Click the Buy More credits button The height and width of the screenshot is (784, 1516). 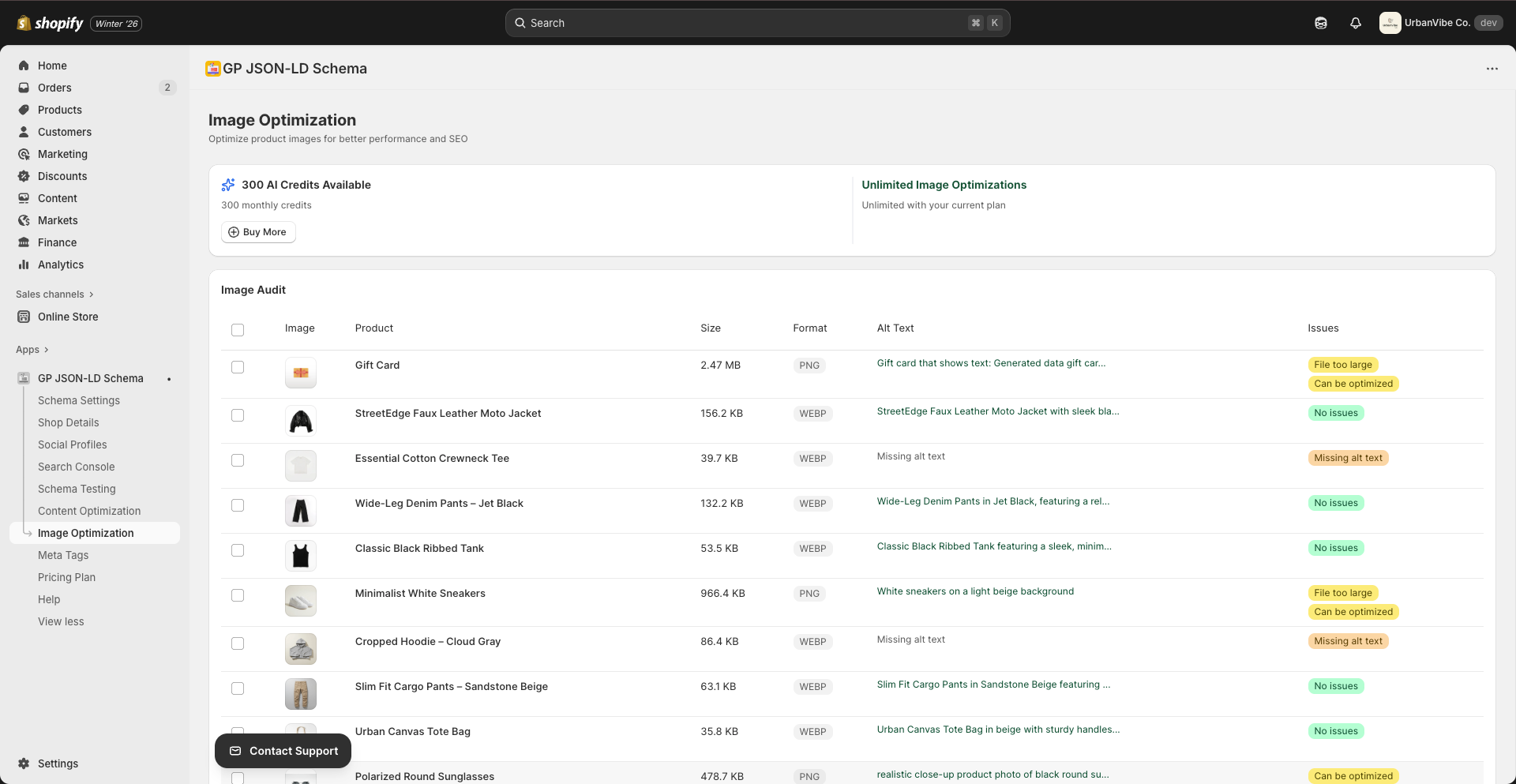pos(258,232)
